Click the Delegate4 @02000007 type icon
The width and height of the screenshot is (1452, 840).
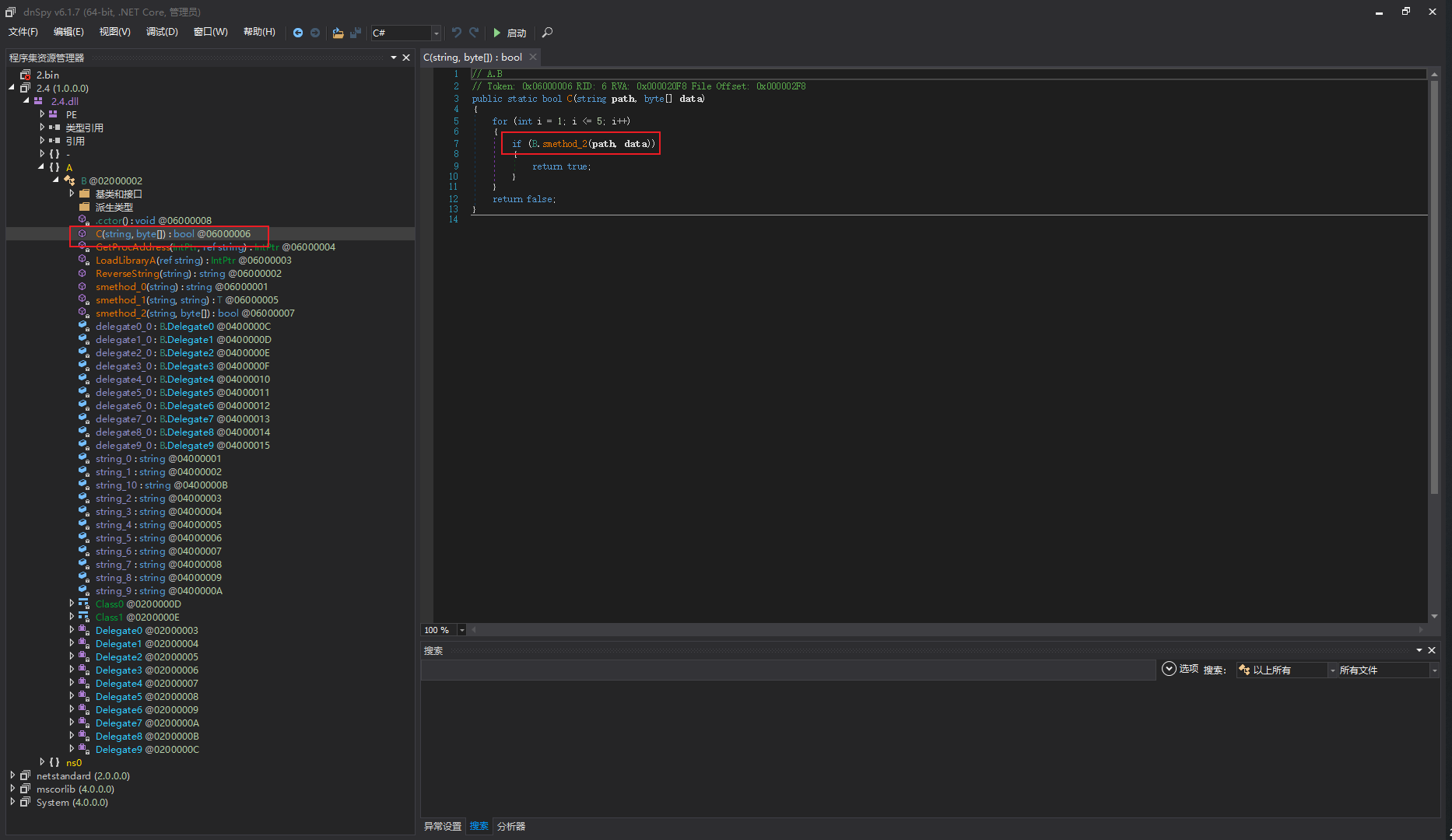pos(83,683)
